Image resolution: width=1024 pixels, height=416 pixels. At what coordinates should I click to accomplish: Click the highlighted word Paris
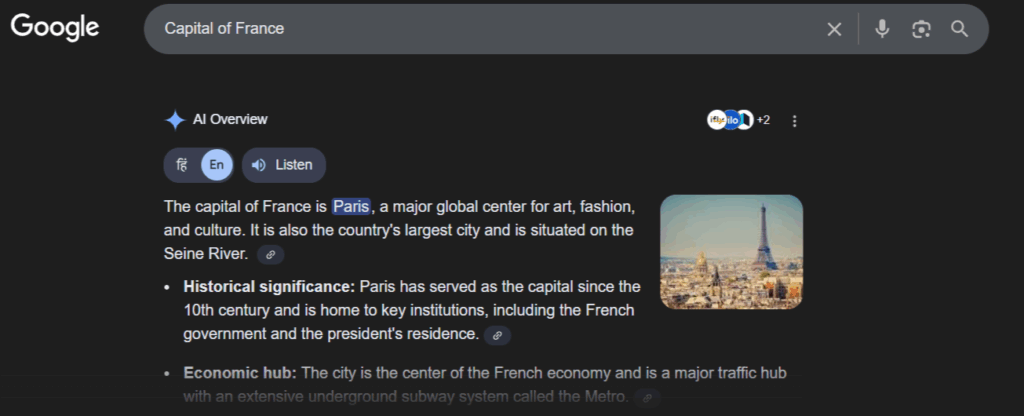351,207
